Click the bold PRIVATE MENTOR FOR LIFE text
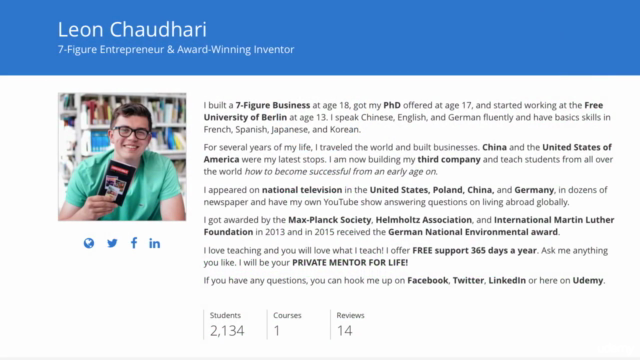The height and width of the screenshot is (360, 640). (x=350, y=262)
